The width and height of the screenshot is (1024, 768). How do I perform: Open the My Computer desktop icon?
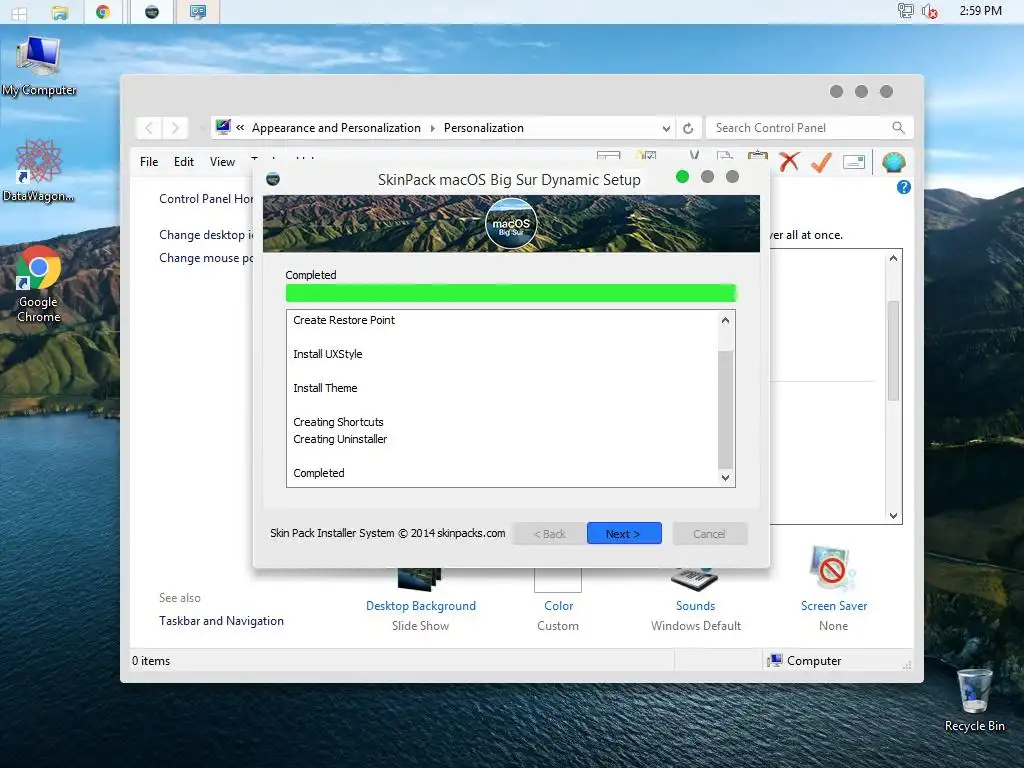(x=39, y=66)
